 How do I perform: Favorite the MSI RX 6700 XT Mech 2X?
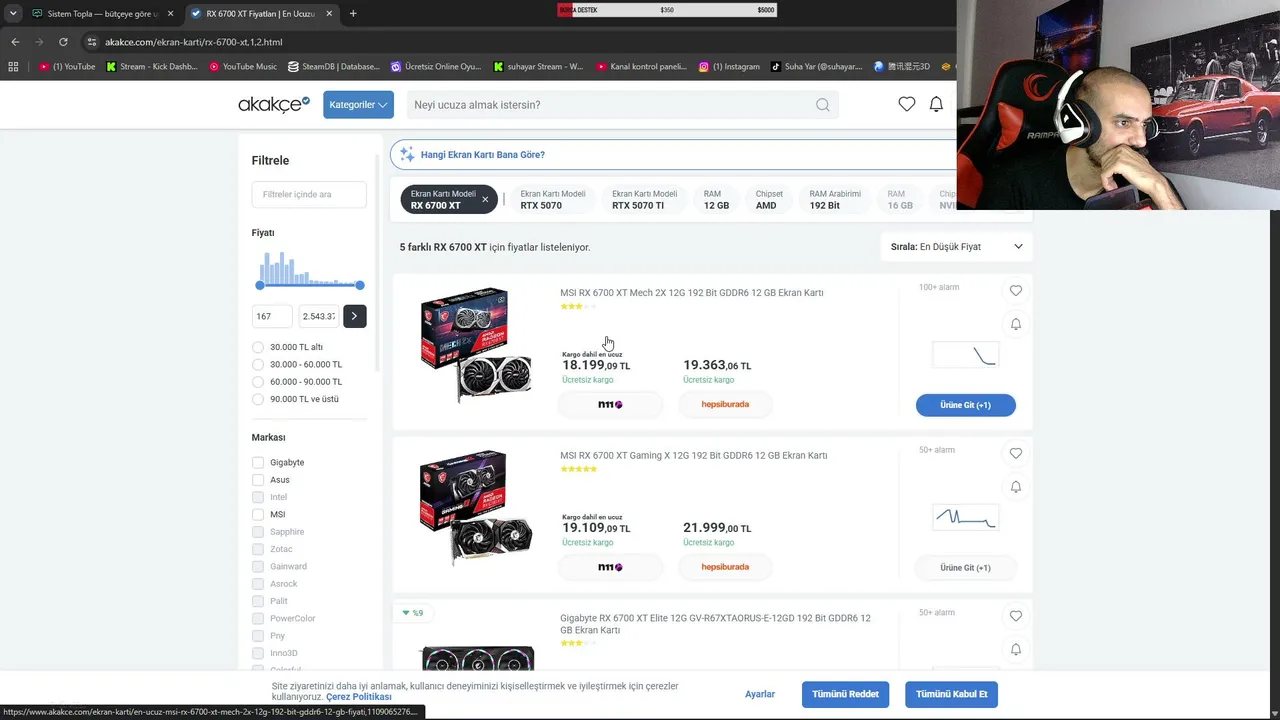(x=1016, y=290)
